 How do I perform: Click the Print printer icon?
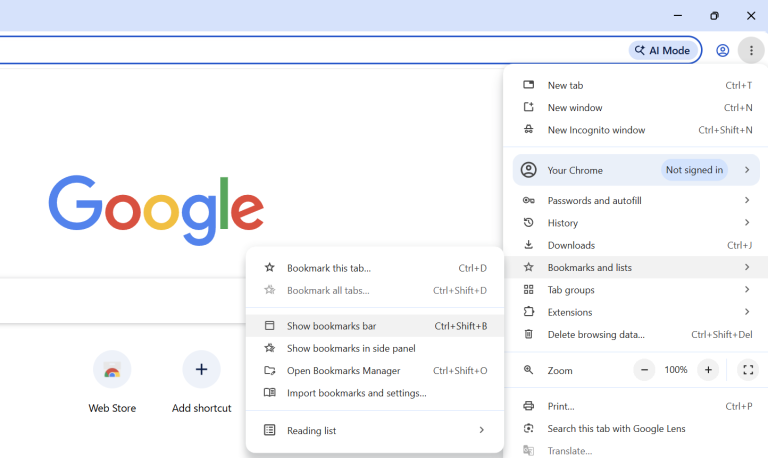point(528,406)
